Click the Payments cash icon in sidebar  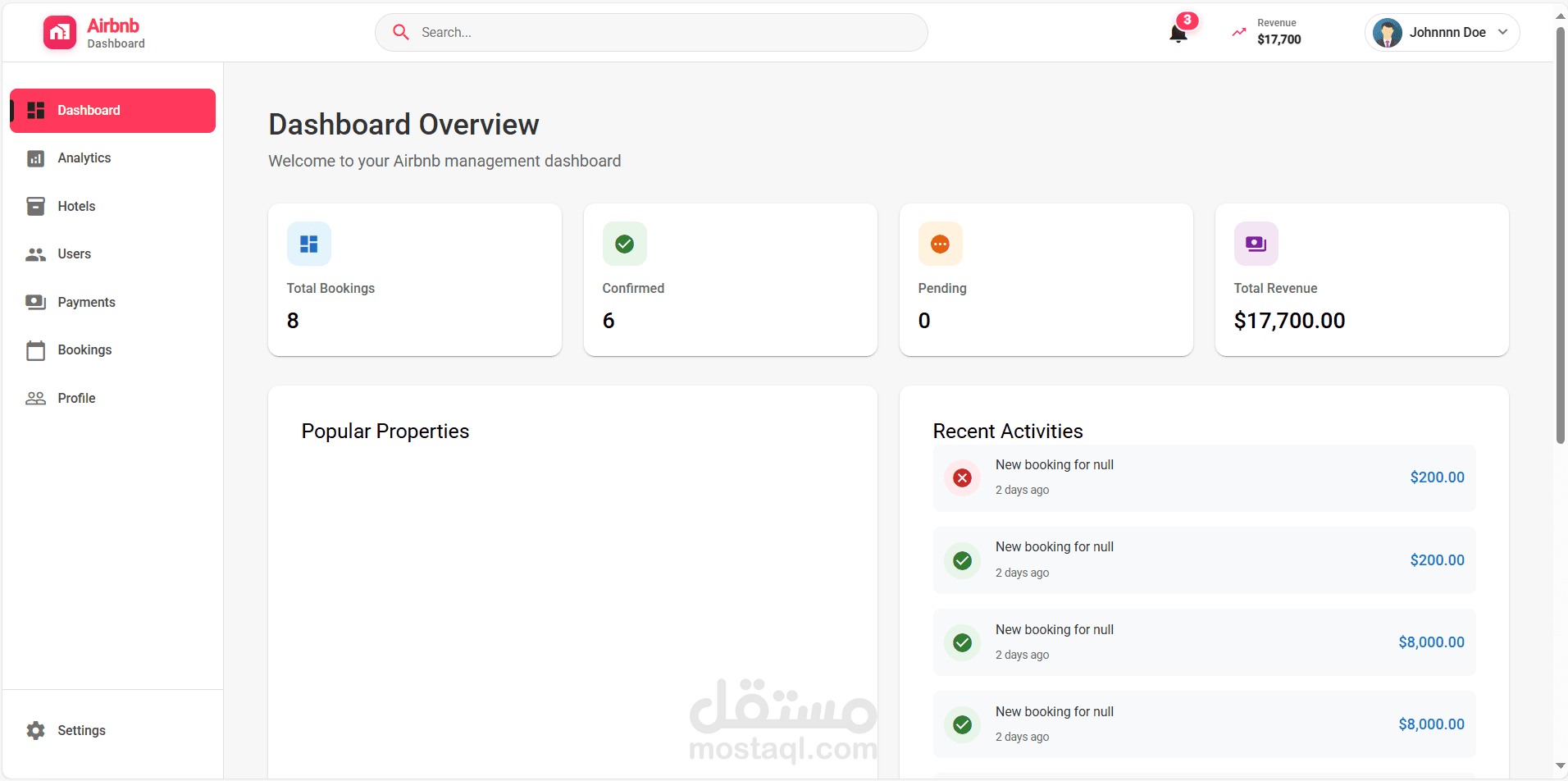tap(36, 302)
